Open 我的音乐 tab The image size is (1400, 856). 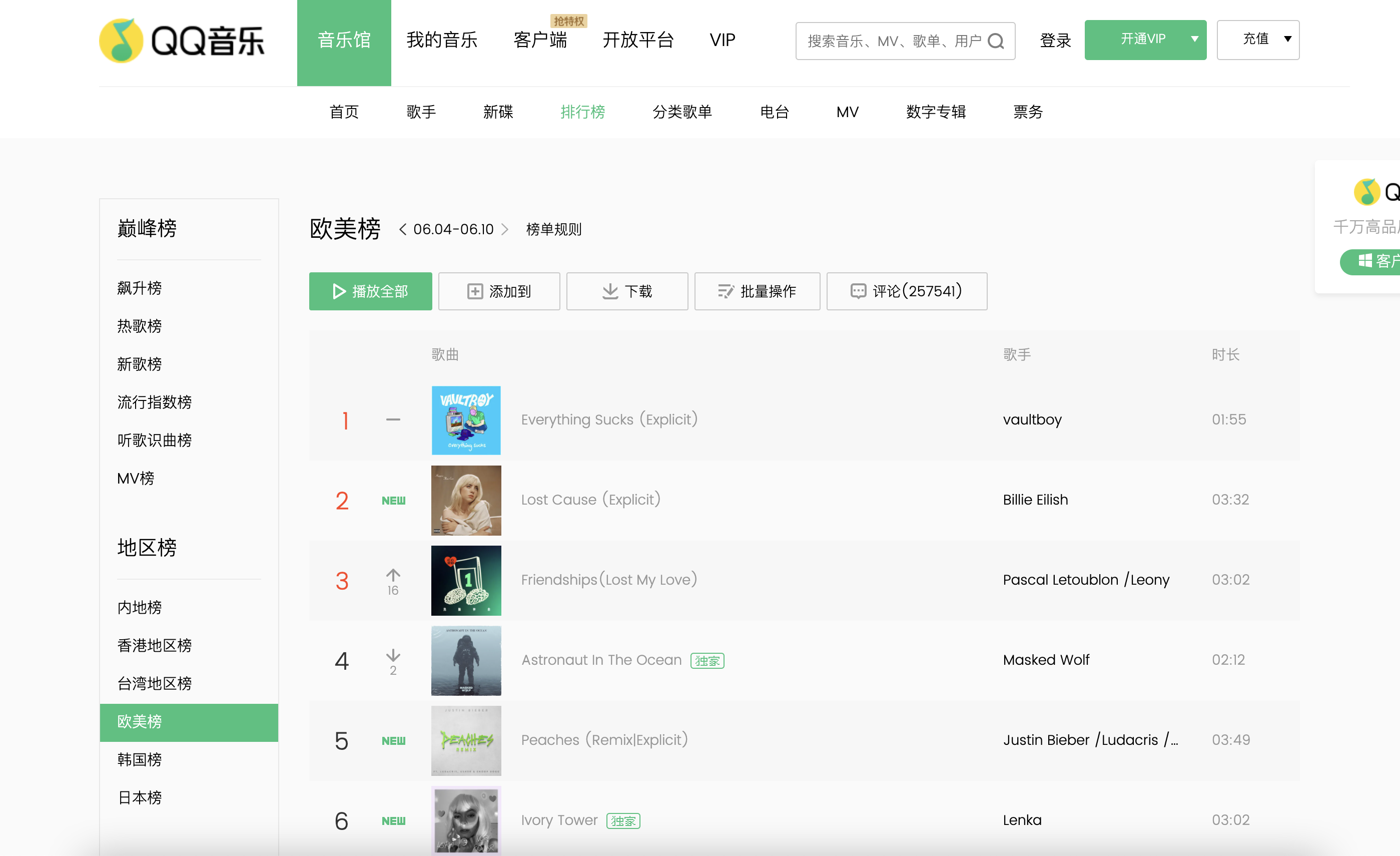tap(441, 40)
